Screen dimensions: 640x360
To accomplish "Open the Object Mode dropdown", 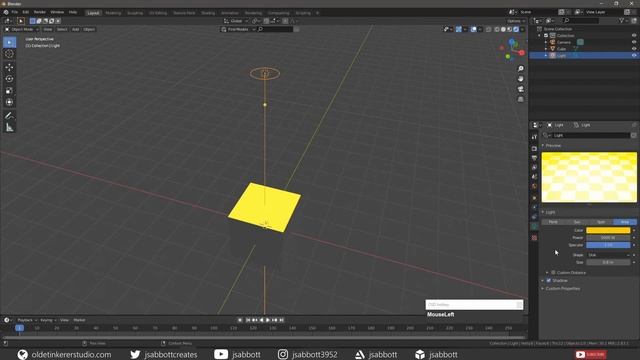I will tap(22, 29).
